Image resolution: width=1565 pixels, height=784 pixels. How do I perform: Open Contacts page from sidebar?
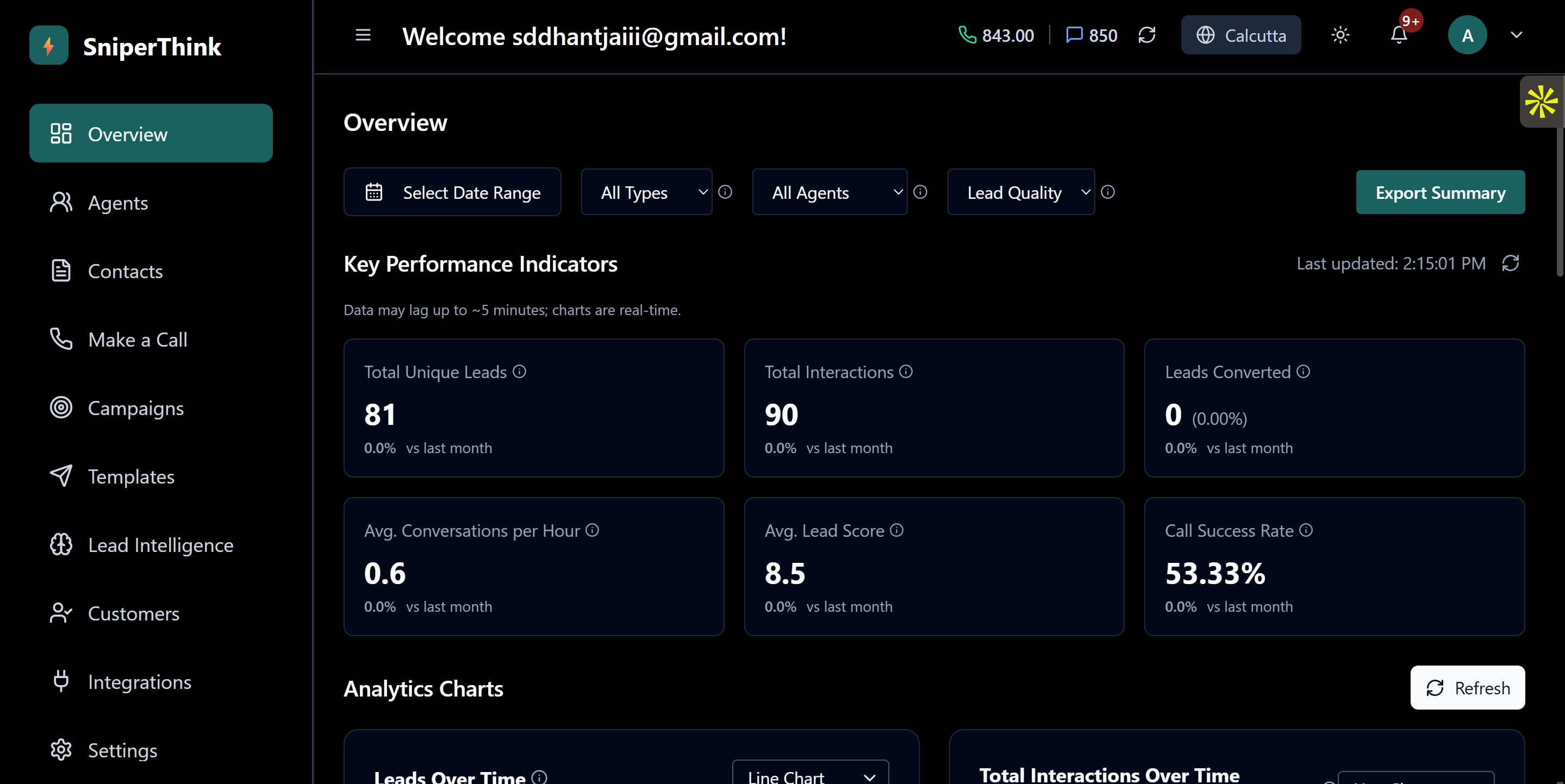(x=151, y=271)
